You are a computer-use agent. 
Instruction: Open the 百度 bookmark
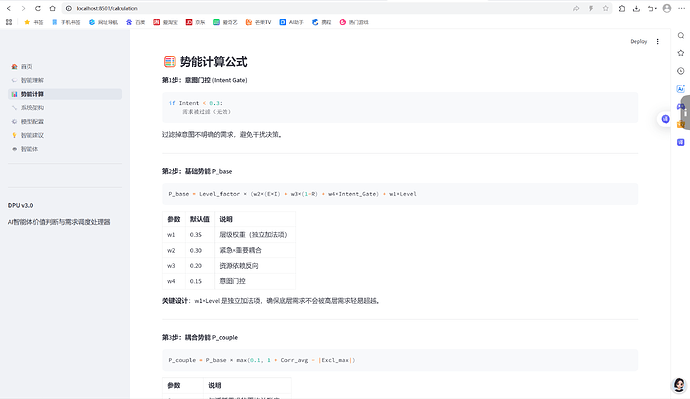click(x=136, y=22)
